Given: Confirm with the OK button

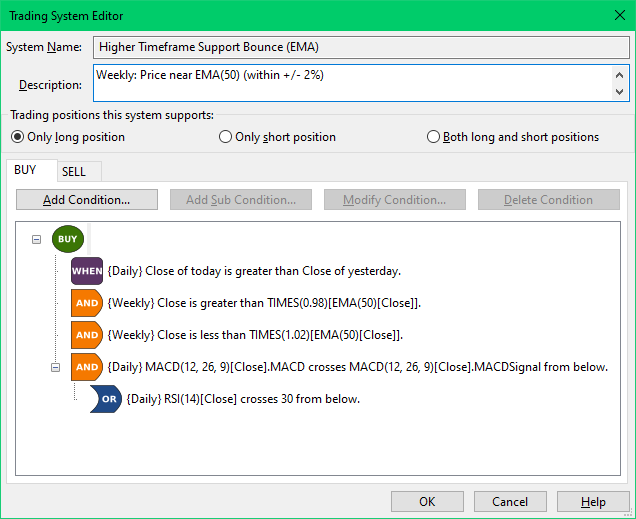Looking at the screenshot, I should point(428,502).
